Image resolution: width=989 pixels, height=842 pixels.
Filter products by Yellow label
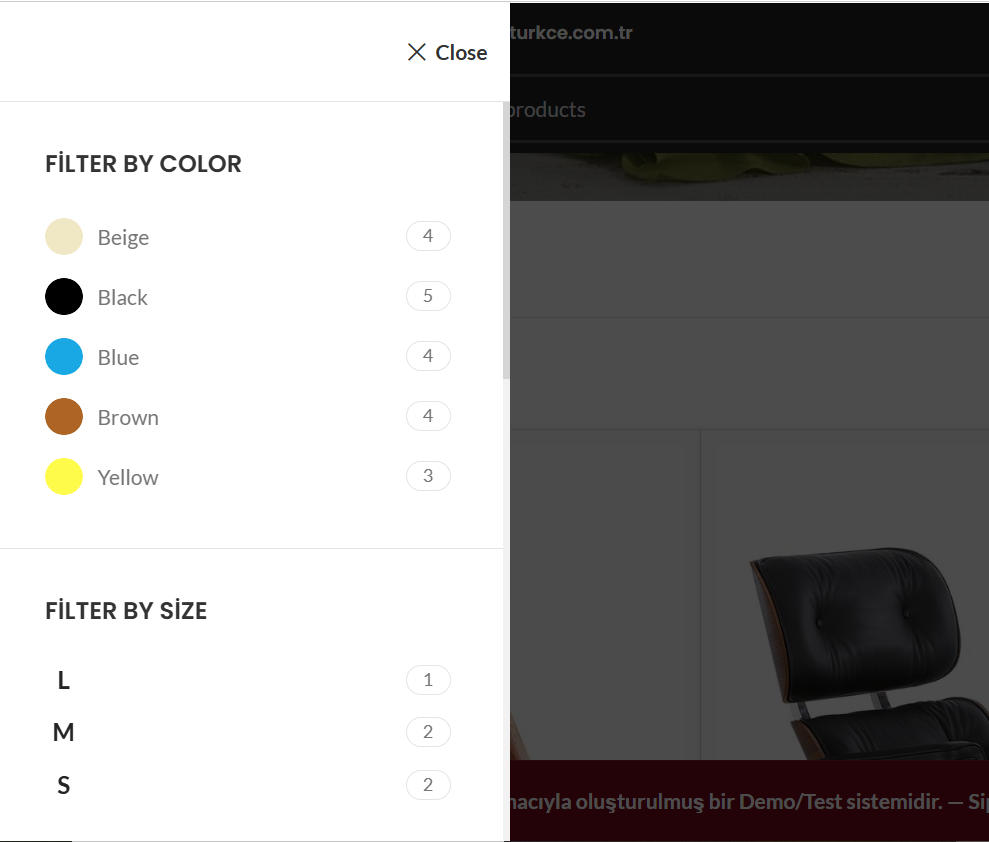click(128, 477)
